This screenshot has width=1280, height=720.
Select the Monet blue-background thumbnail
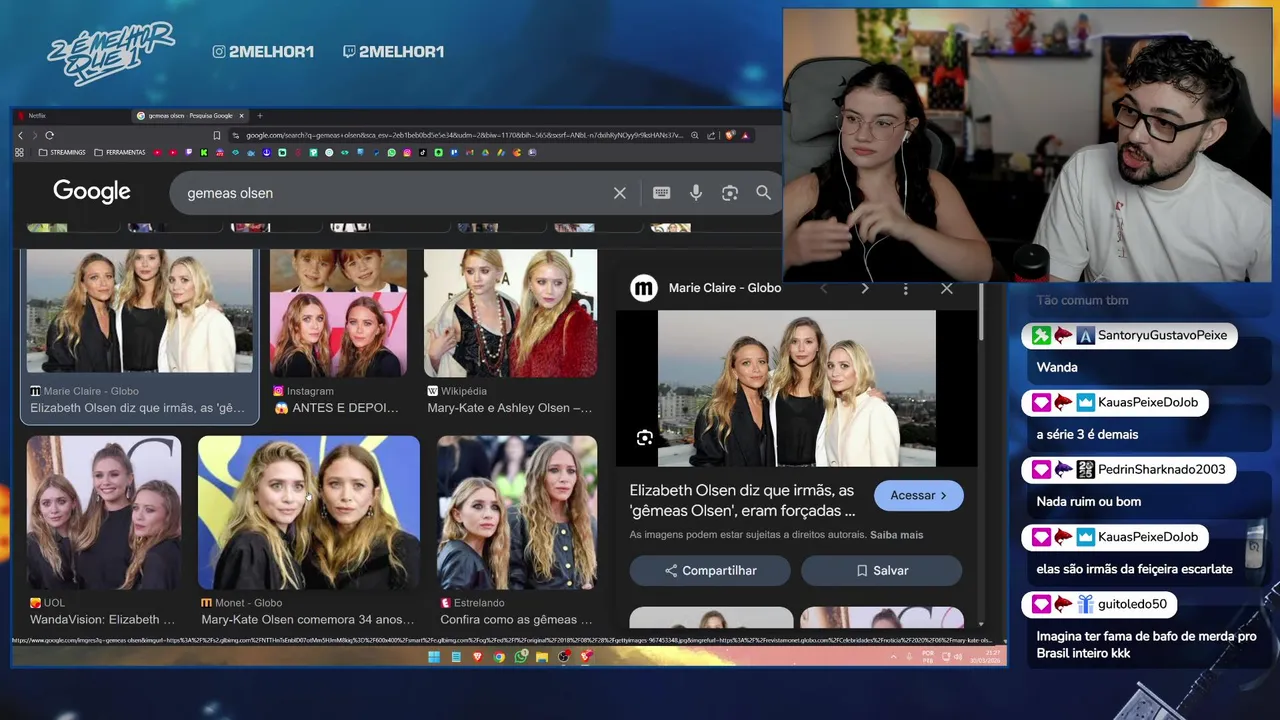coord(309,513)
